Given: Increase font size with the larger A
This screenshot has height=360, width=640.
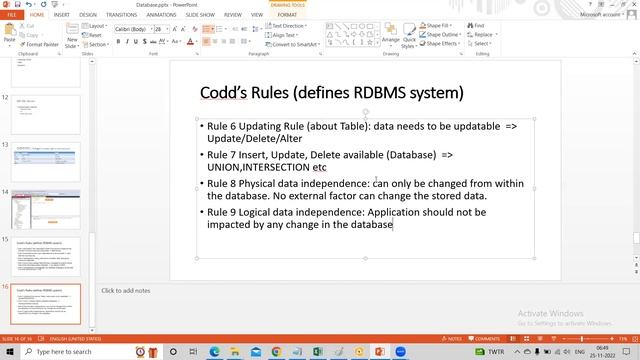Looking at the screenshot, I should (x=175, y=29).
